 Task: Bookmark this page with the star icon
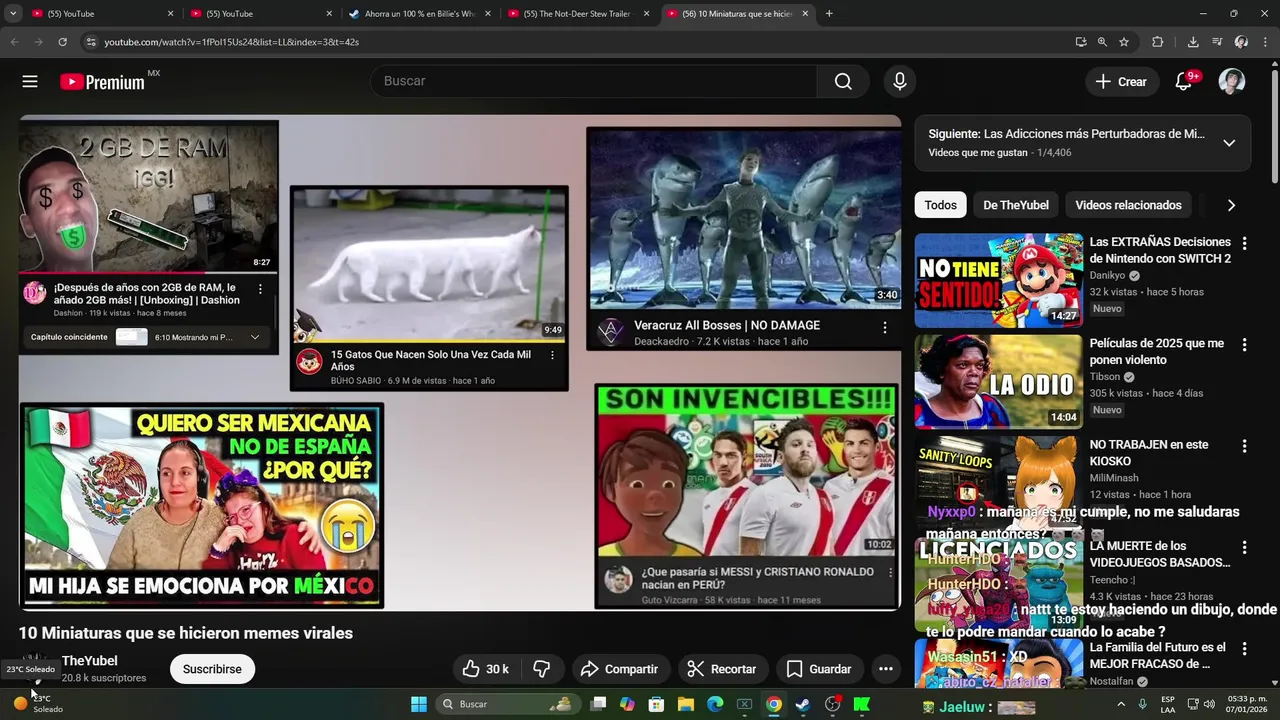[x=1124, y=42]
